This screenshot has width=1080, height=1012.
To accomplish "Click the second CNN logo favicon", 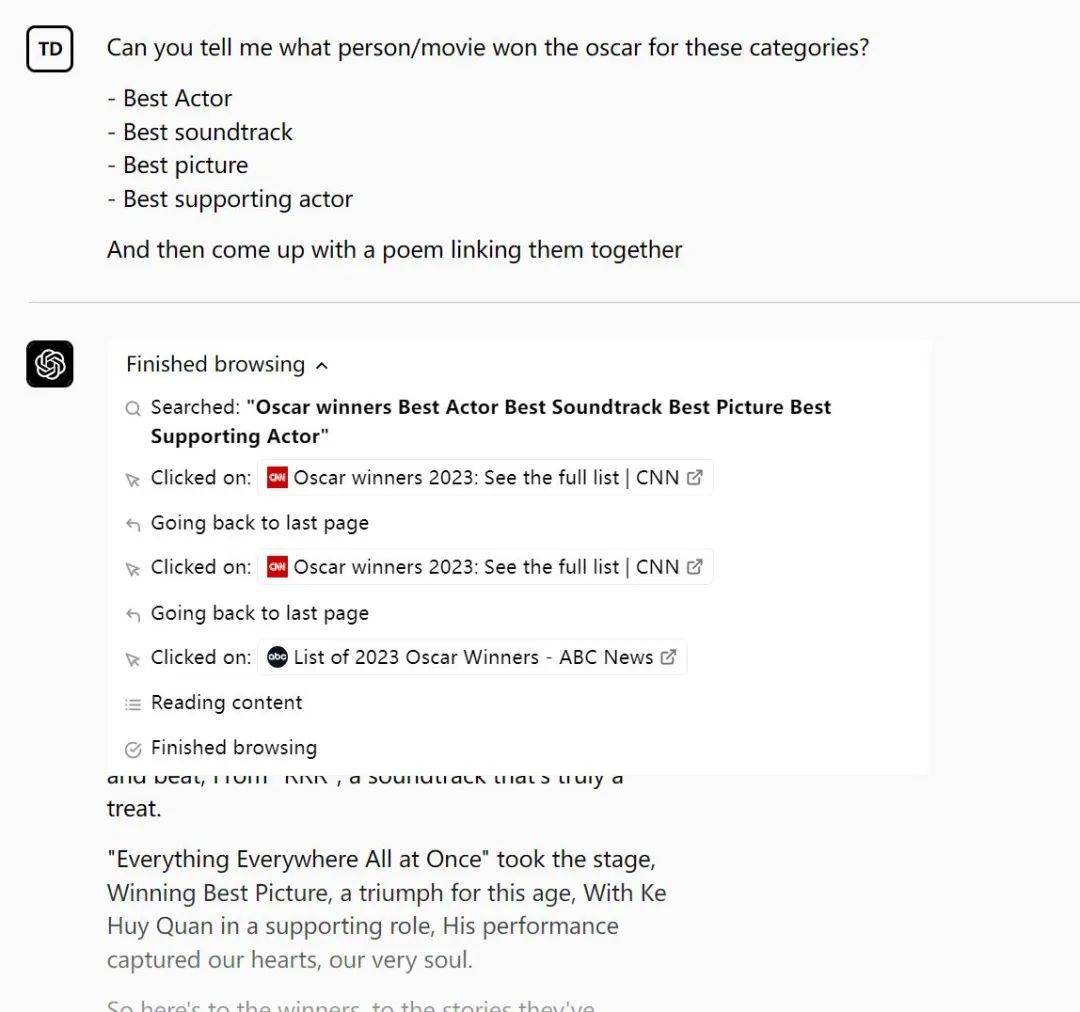I will pos(277,567).
